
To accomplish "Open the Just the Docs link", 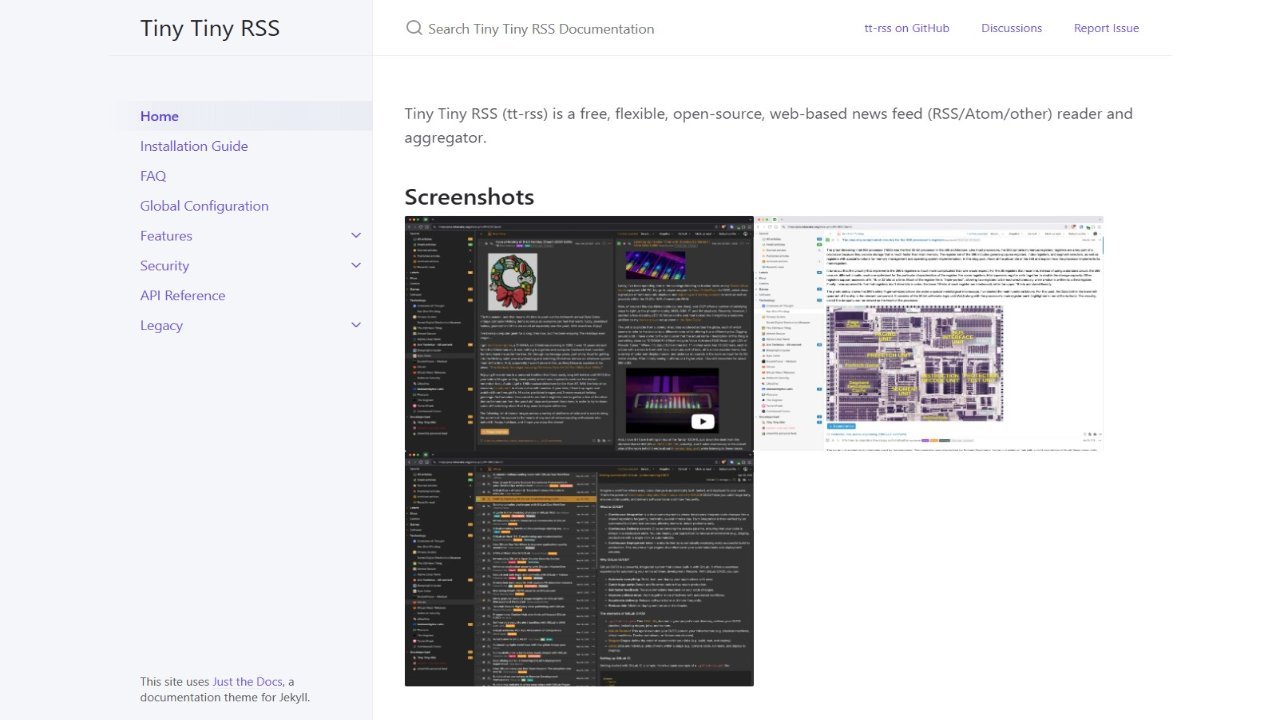I will point(247,682).
